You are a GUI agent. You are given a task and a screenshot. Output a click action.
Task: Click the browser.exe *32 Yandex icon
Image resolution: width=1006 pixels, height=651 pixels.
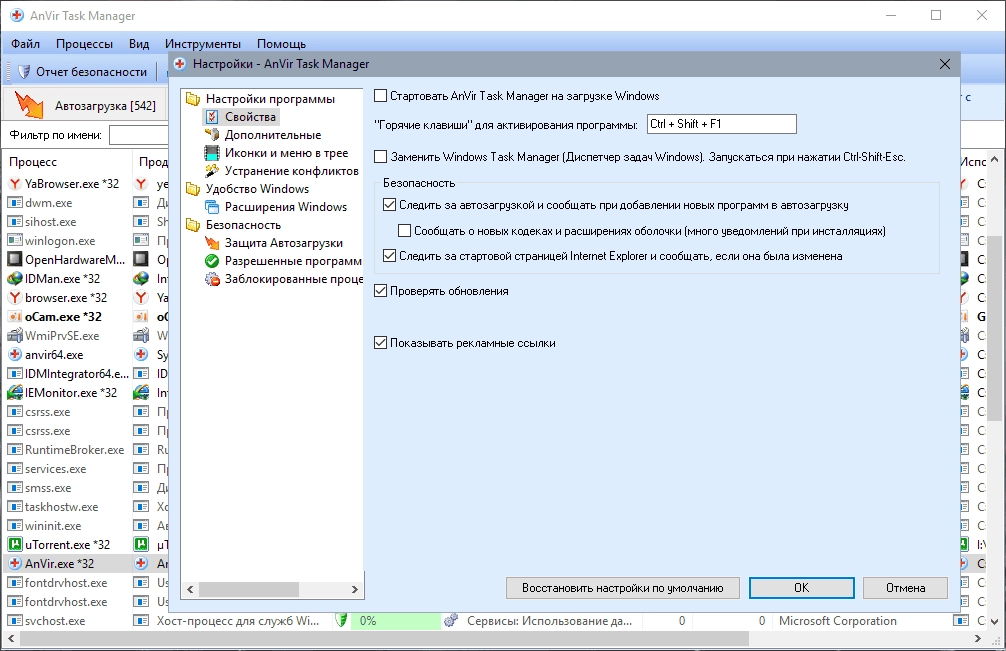point(14,298)
